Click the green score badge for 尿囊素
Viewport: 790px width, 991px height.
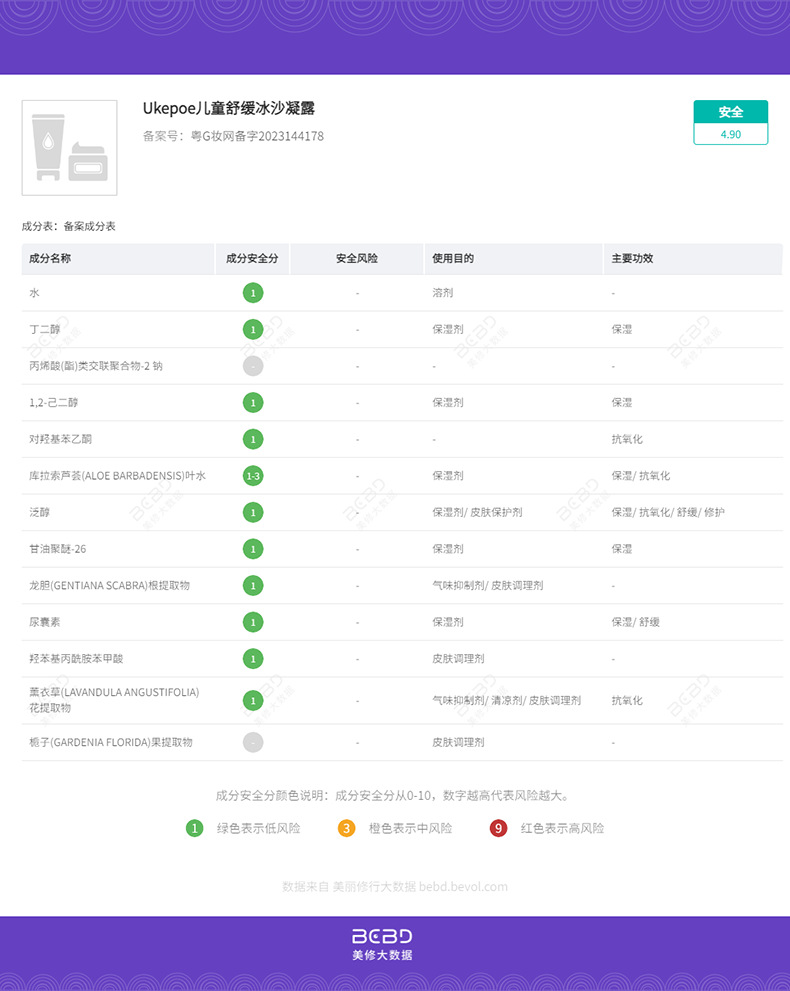click(253, 623)
